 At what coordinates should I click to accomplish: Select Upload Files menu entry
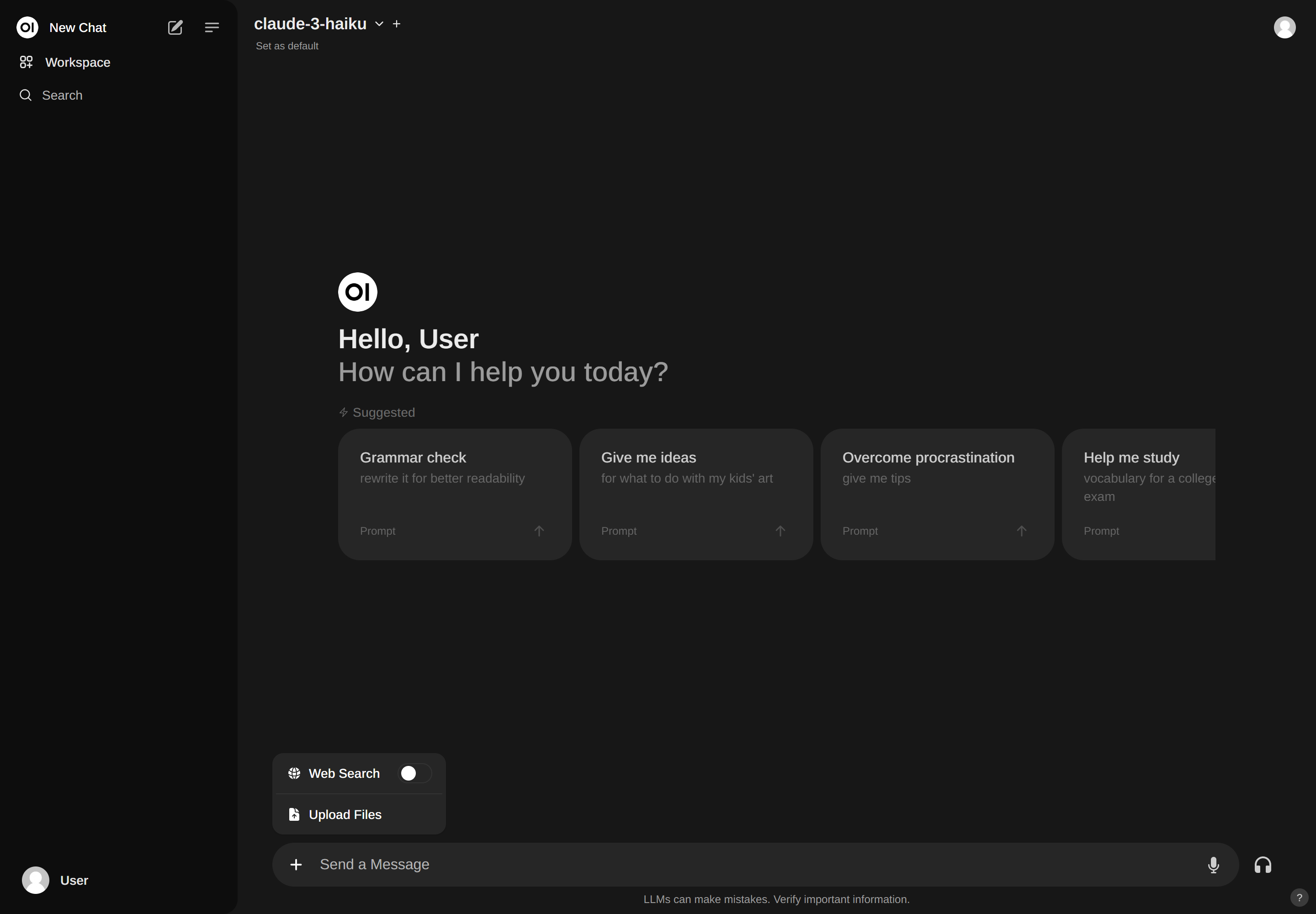(x=345, y=814)
